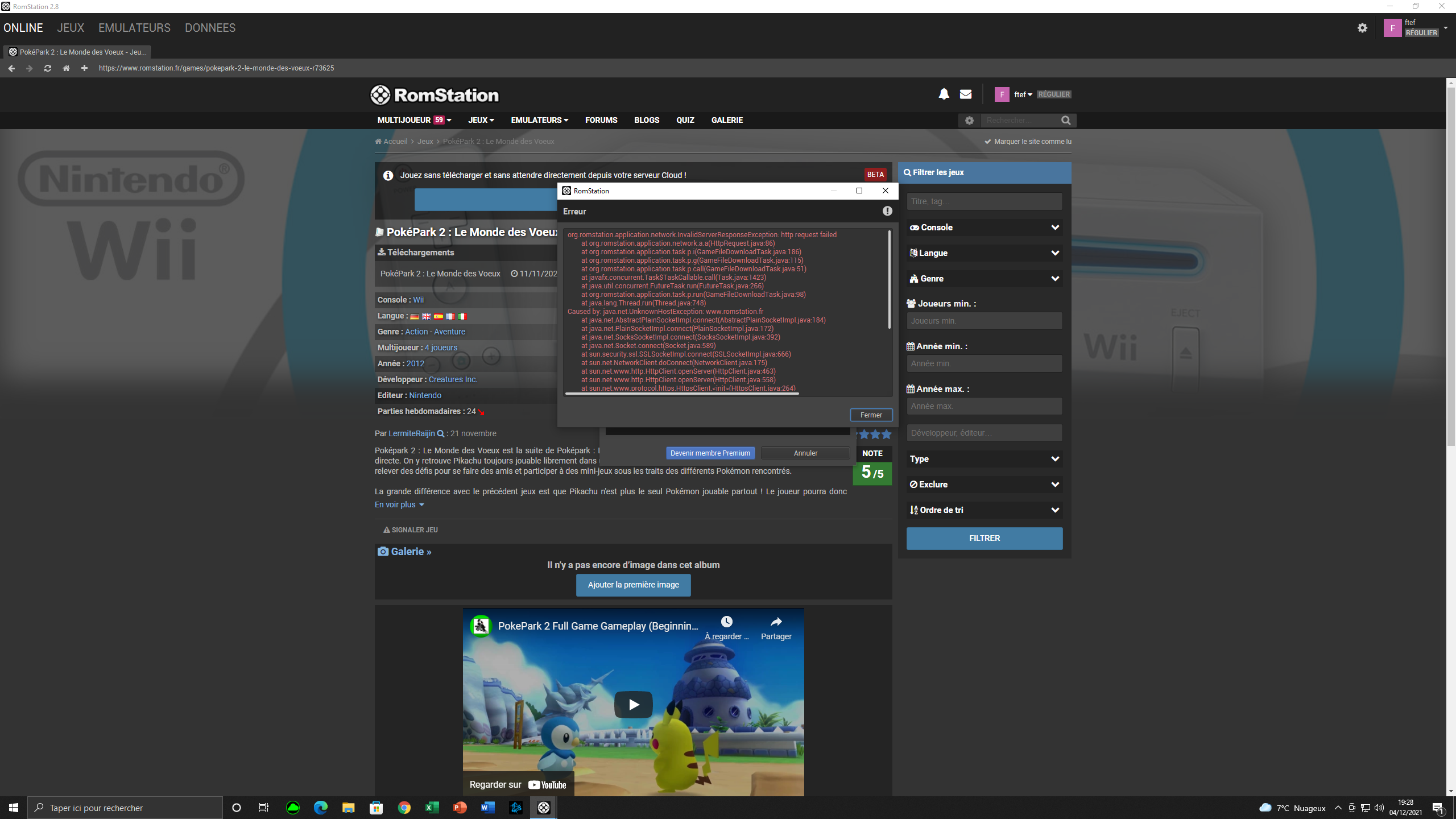Select the PokéPark 2 browser tab

pyautogui.click(x=77, y=52)
